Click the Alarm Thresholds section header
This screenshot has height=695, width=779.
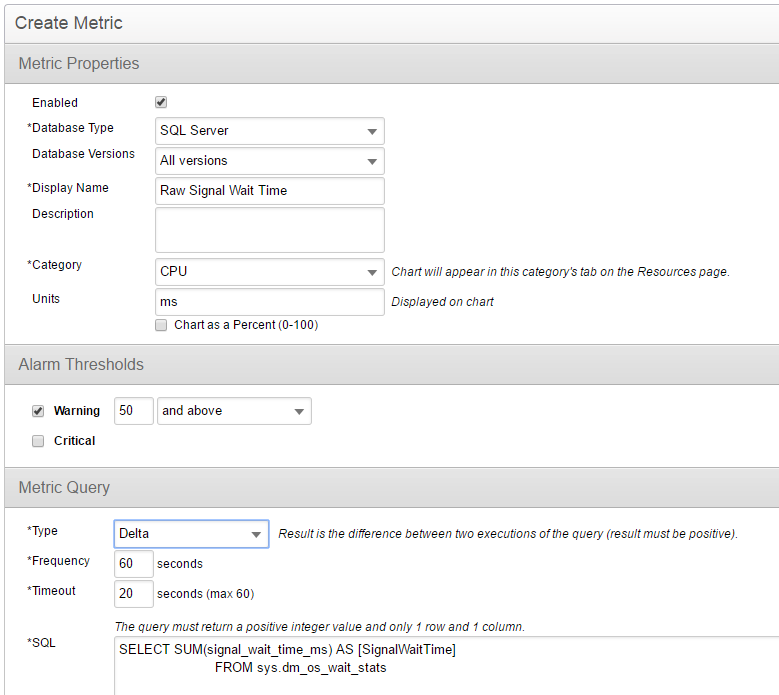390,365
